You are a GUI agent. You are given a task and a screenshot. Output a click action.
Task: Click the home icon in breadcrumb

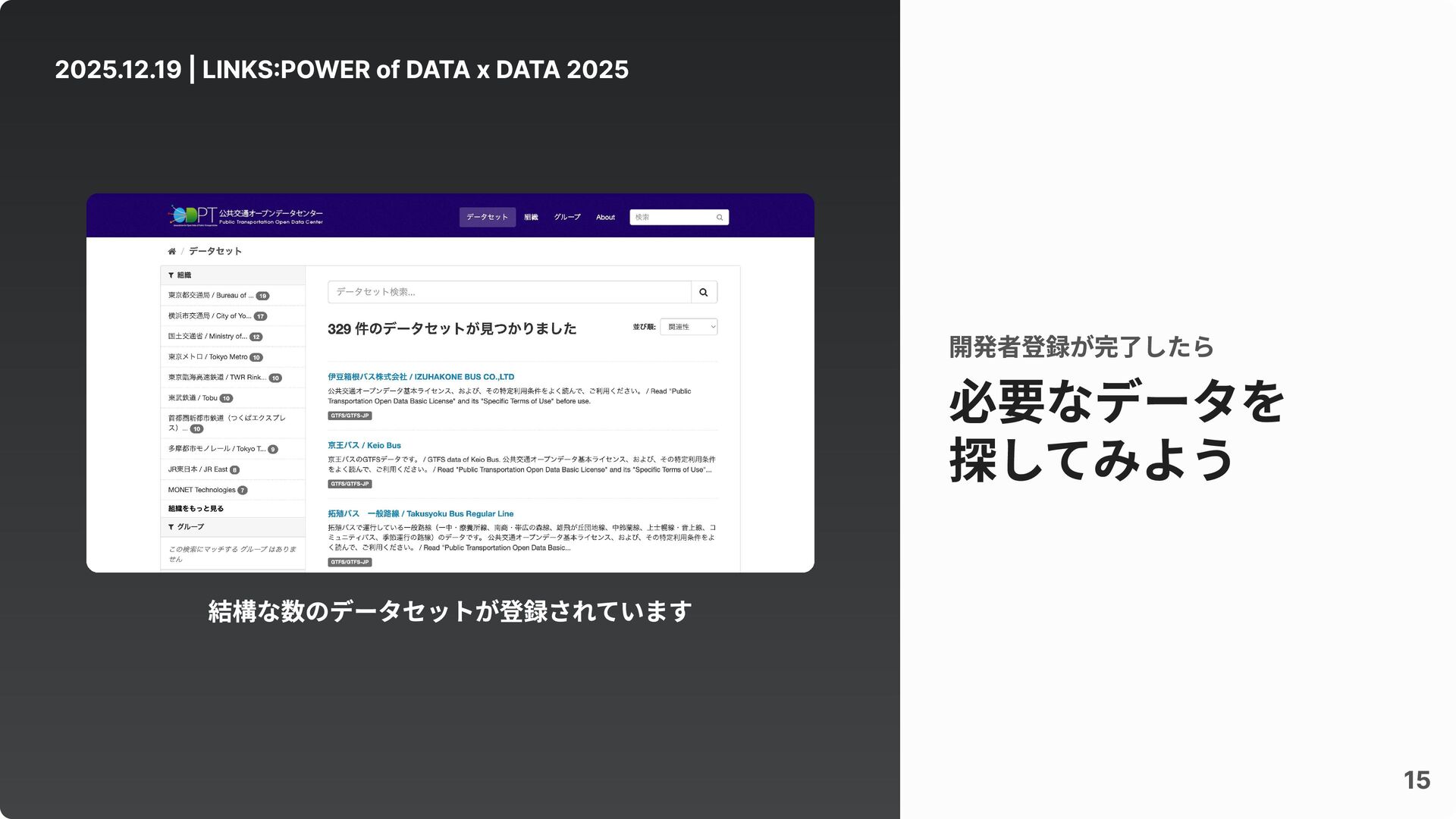click(x=172, y=252)
